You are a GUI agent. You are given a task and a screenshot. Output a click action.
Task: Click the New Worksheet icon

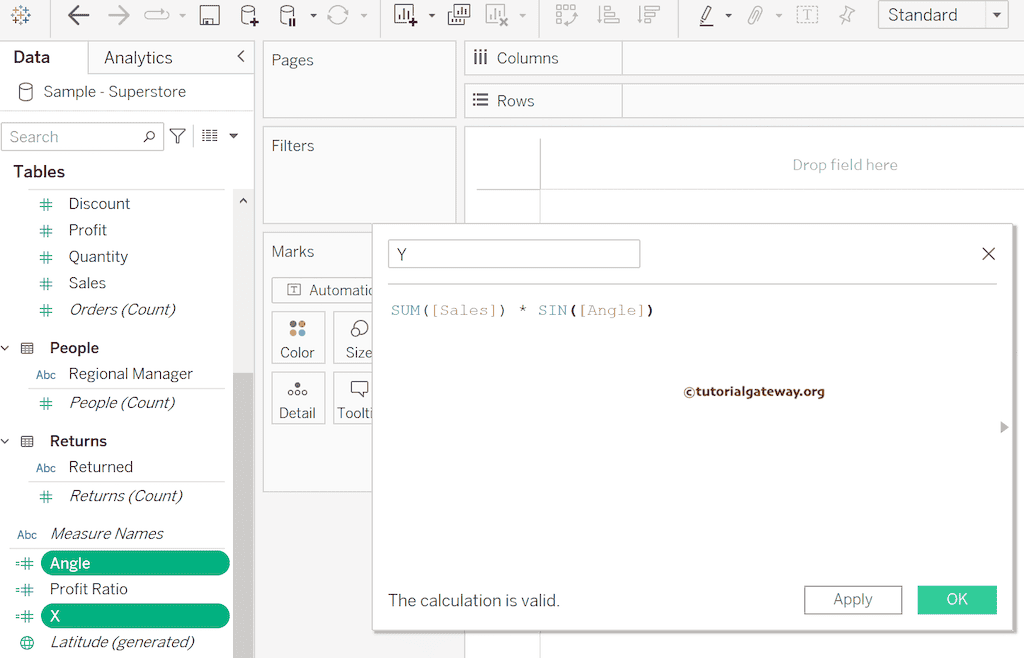[405, 15]
